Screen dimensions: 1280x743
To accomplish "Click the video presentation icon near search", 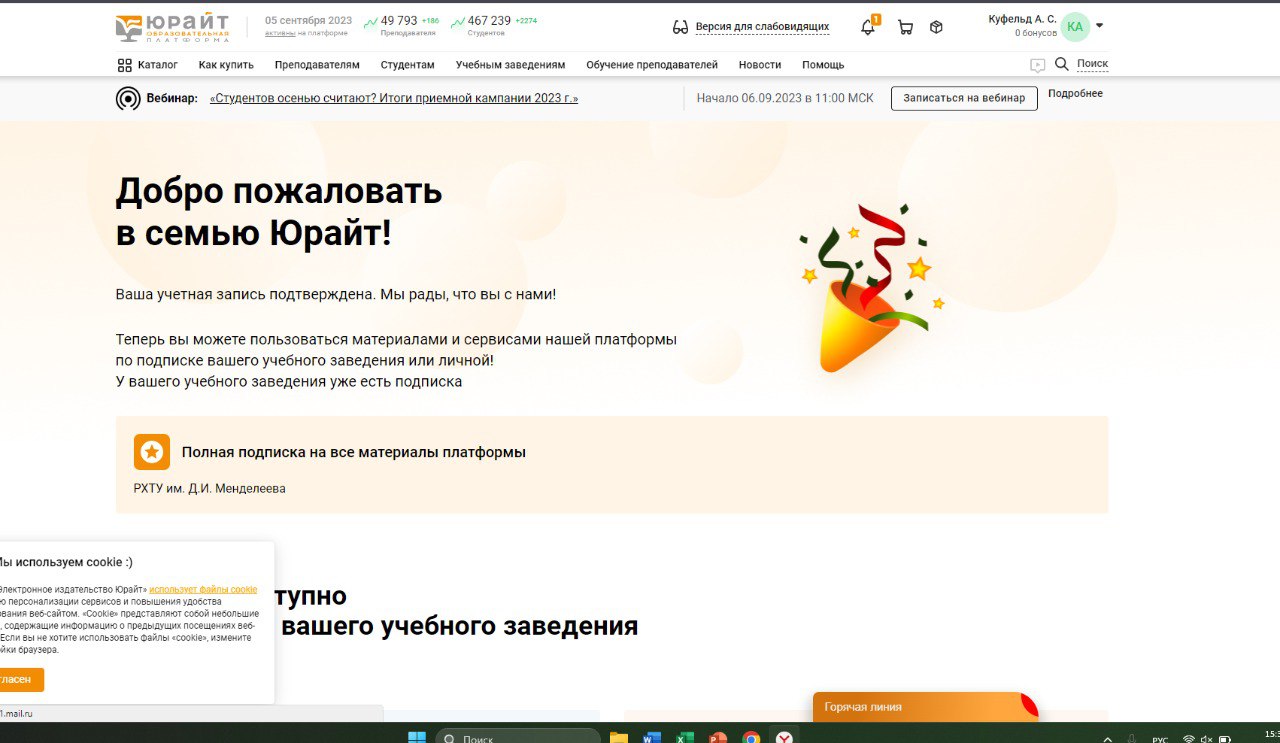I will click(x=1038, y=65).
